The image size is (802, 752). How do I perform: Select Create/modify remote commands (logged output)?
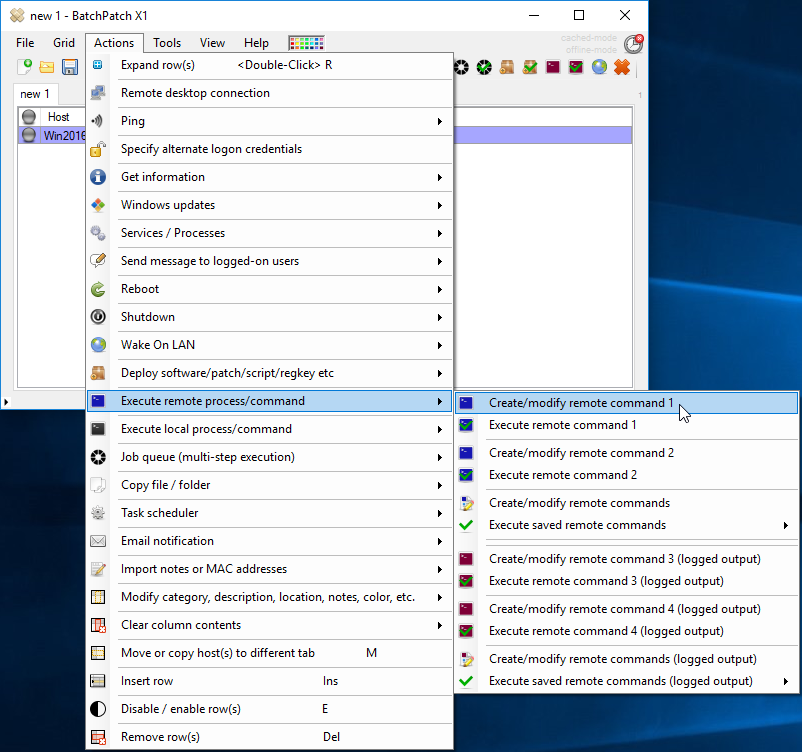click(x=626, y=659)
